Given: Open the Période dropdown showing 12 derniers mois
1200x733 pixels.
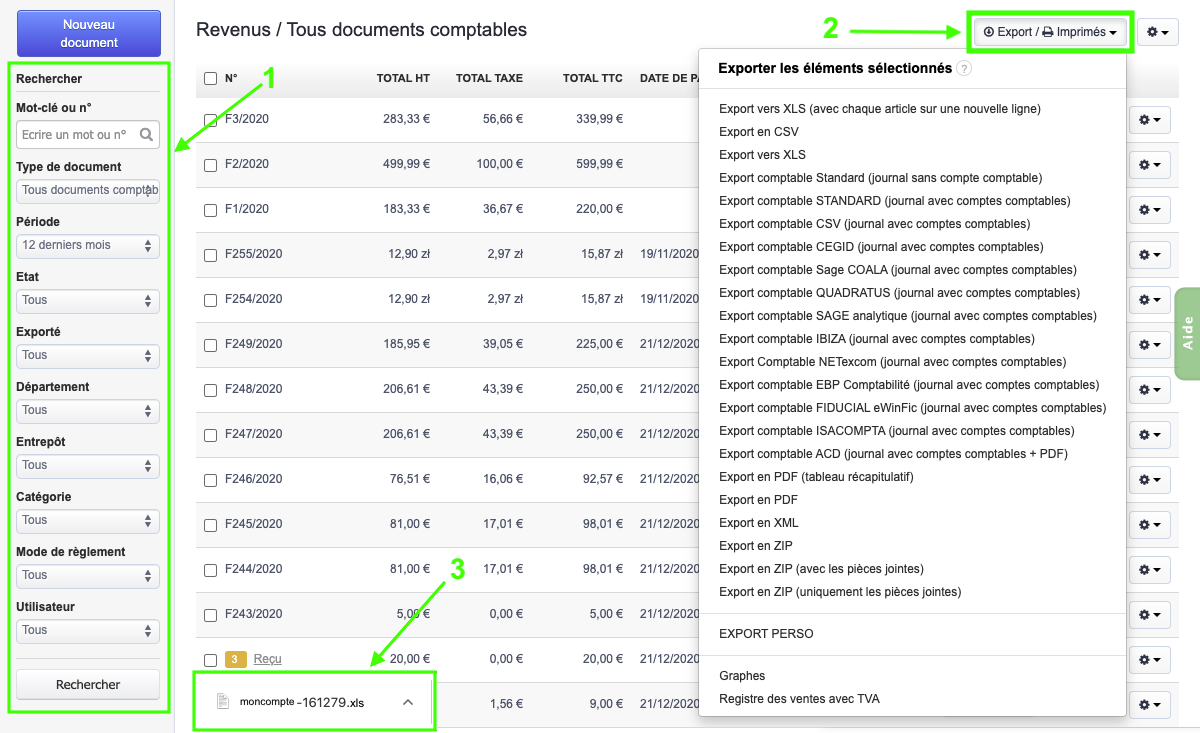Looking at the screenshot, I should coord(88,245).
